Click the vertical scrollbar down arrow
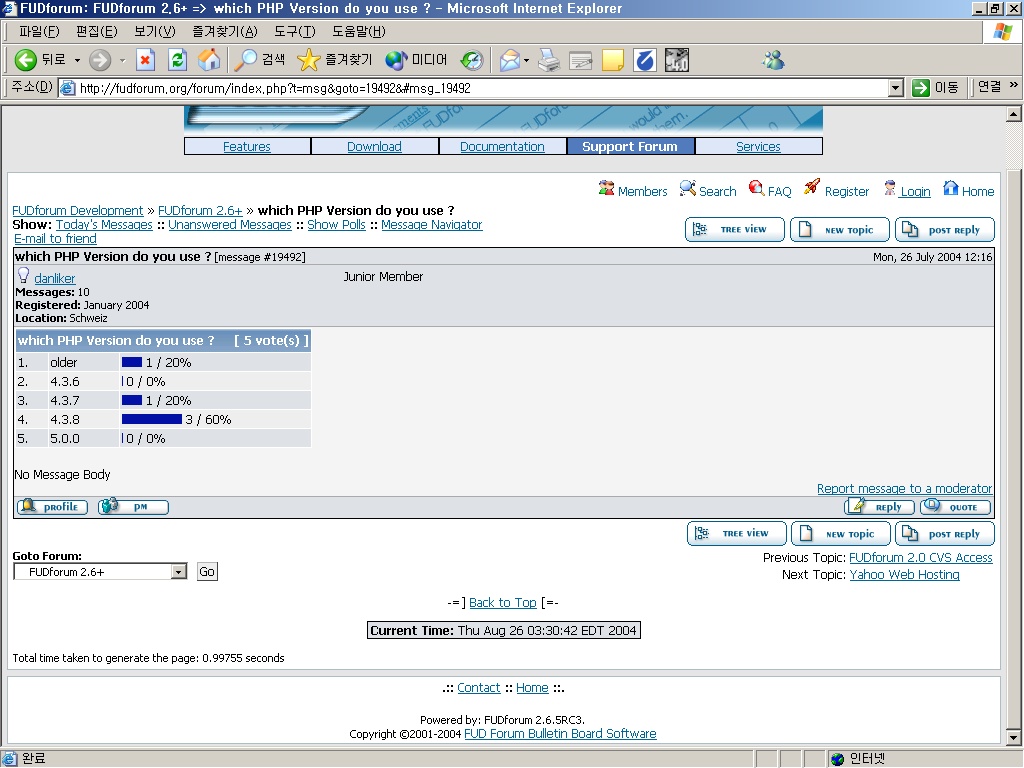 pos(1014,738)
